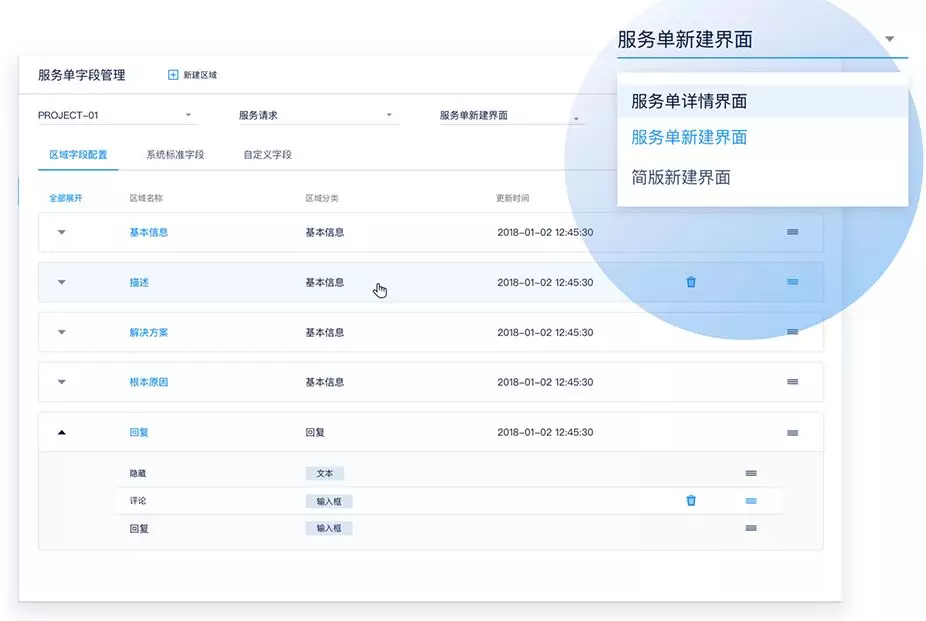Click the trash icon in 评论 row
Image resolution: width=926 pixels, height=621 pixels.
point(691,501)
